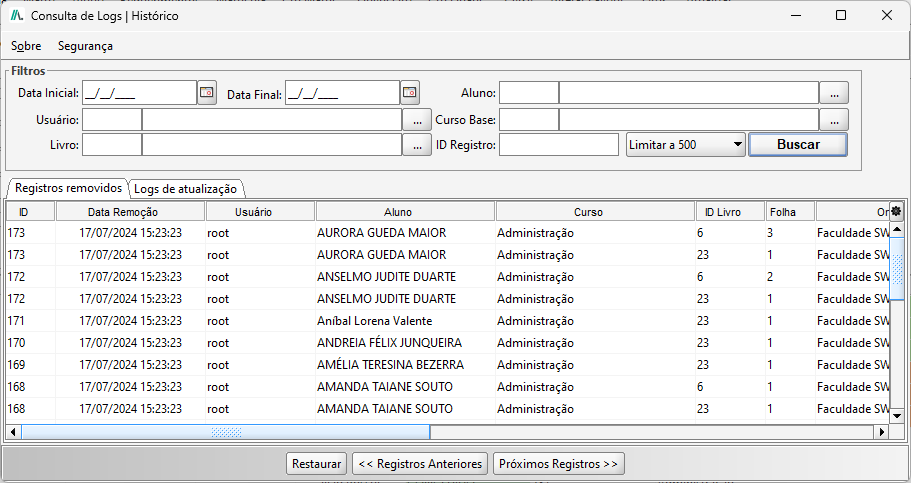Go to Próximos Registros
Viewport: 911px width, 483px height.
click(x=558, y=464)
